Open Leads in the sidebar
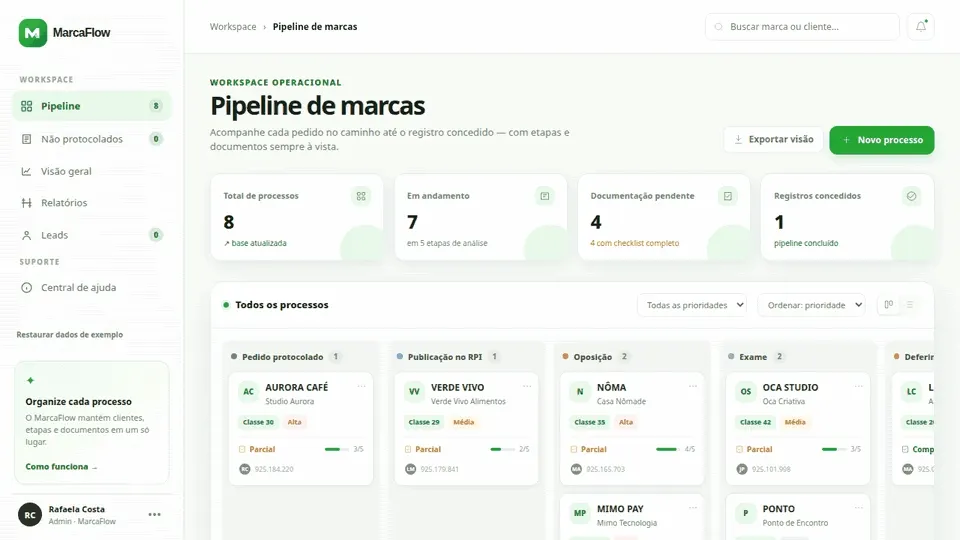Image resolution: width=960 pixels, height=540 pixels. [92, 235]
